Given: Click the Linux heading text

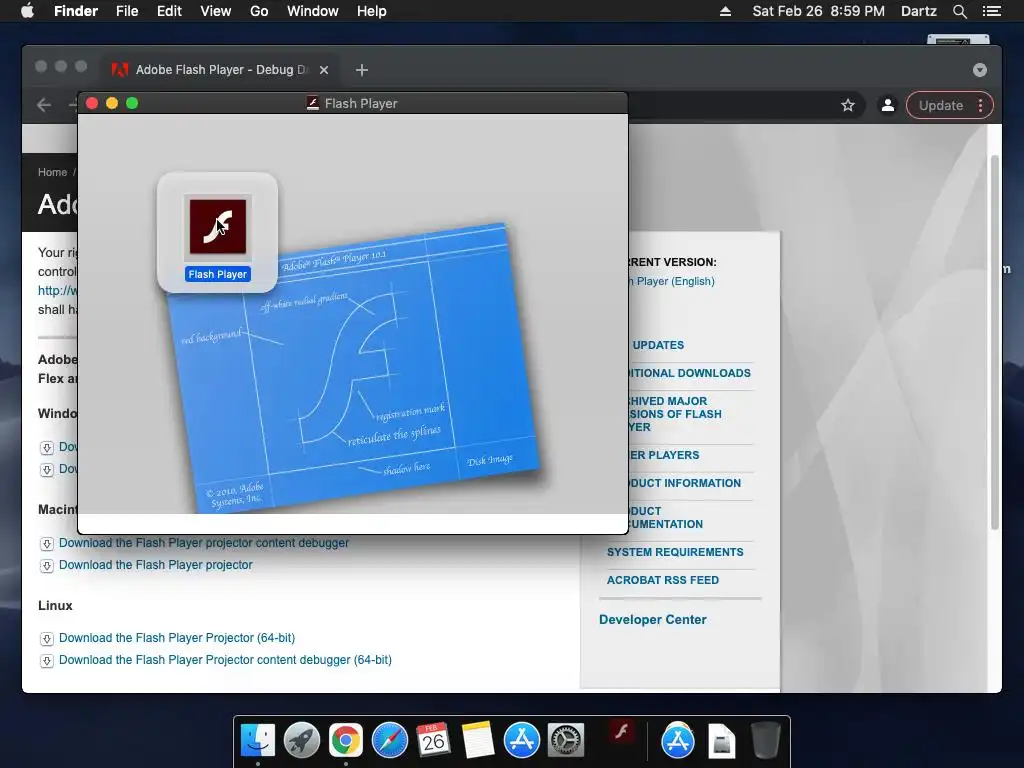Looking at the screenshot, I should [55, 605].
